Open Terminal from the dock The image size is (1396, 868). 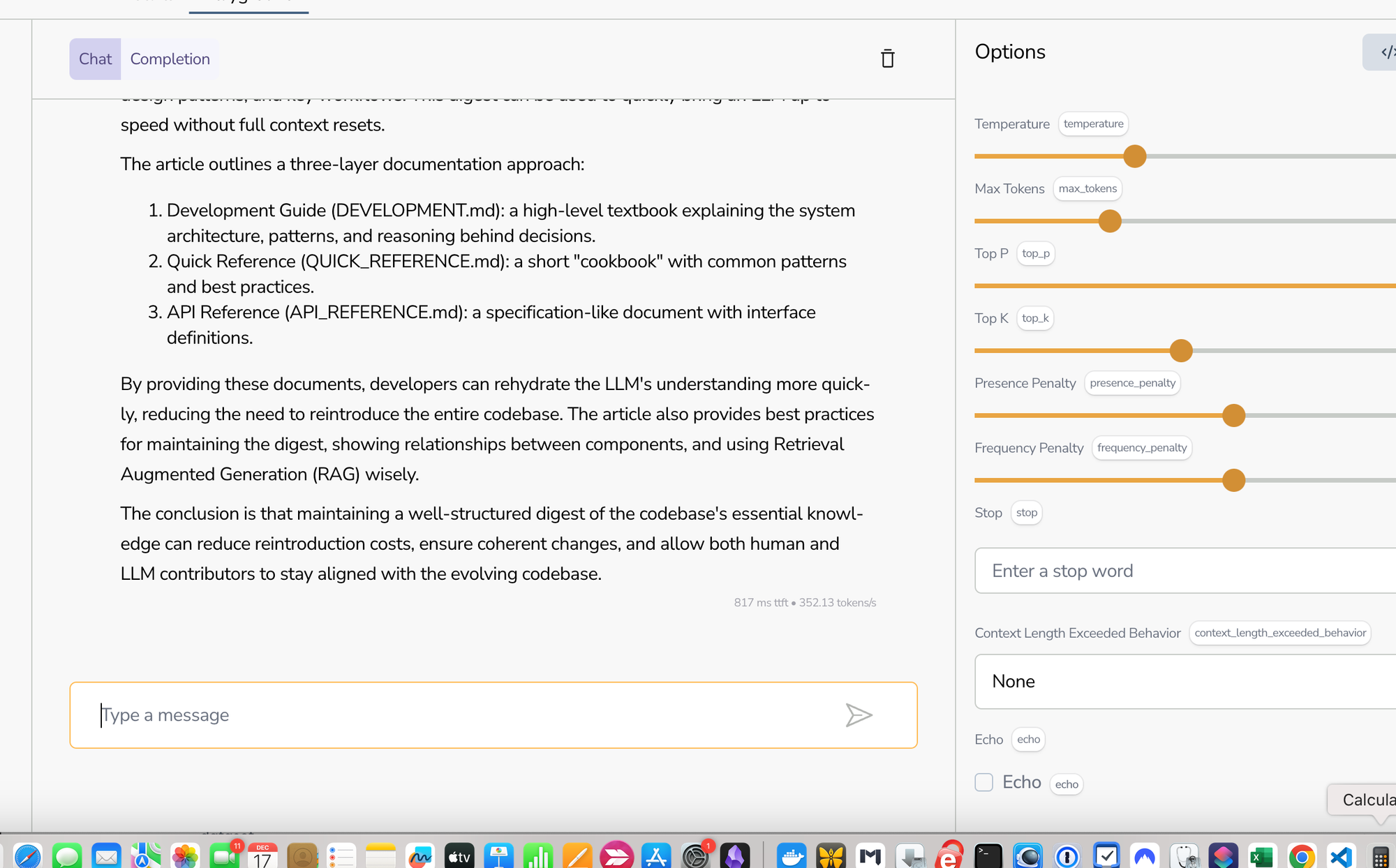click(988, 855)
